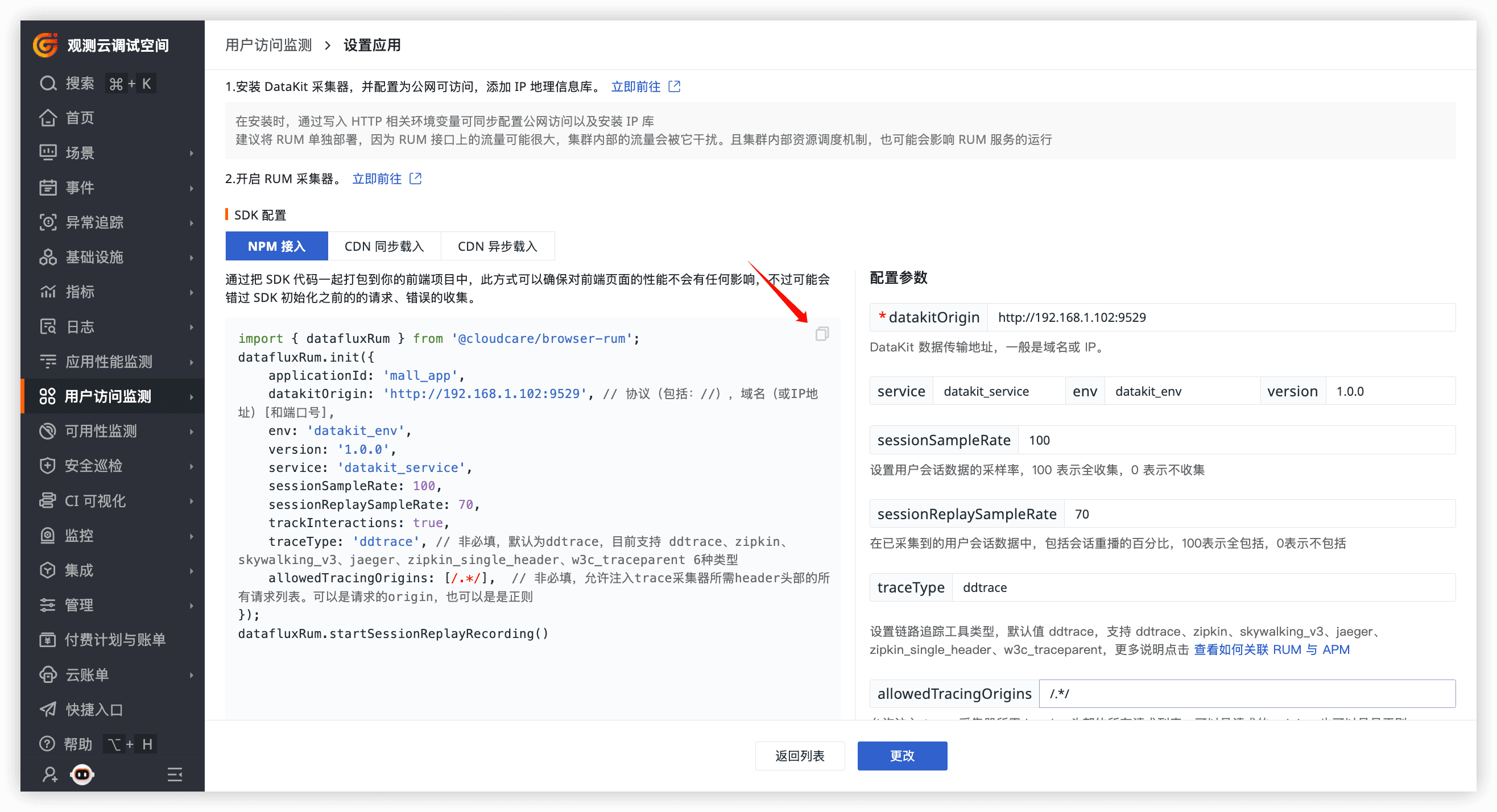Select the 基础设施 infrastructure icon
This screenshot has height=812, width=1497.
click(x=49, y=256)
